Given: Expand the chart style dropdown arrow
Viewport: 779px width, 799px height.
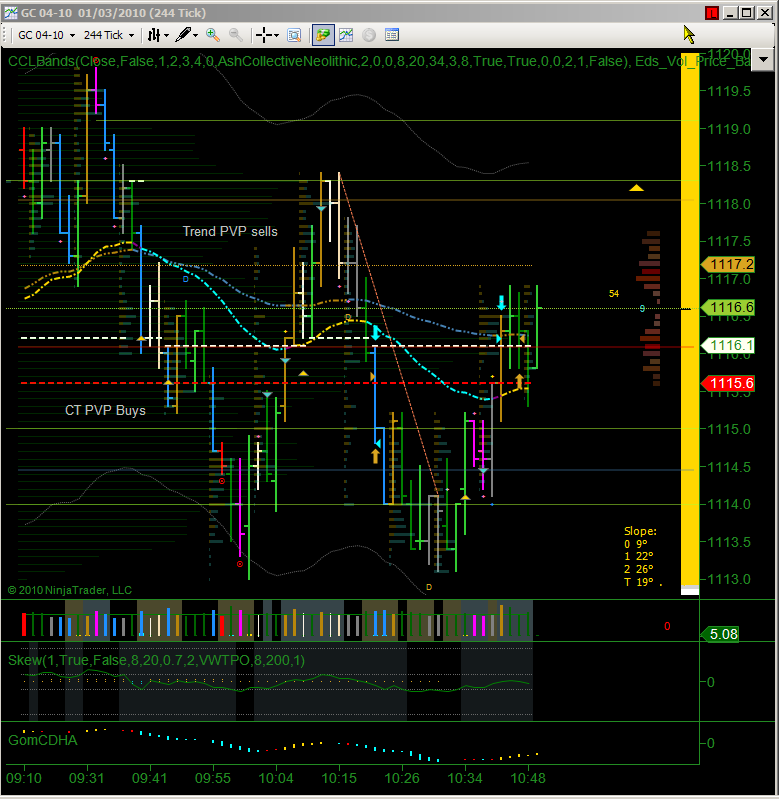Looking at the screenshot, I should [x=166, y=36].
